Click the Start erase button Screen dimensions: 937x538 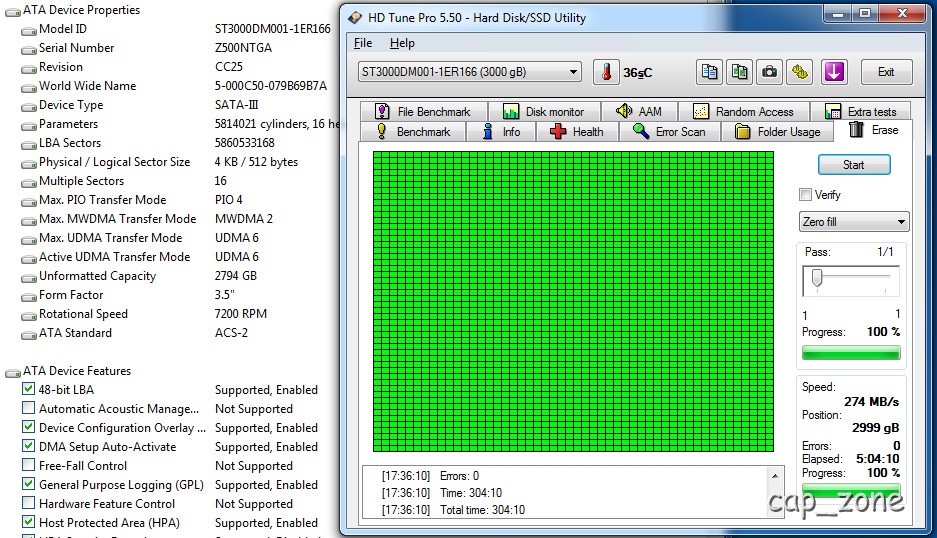(854, 164)
